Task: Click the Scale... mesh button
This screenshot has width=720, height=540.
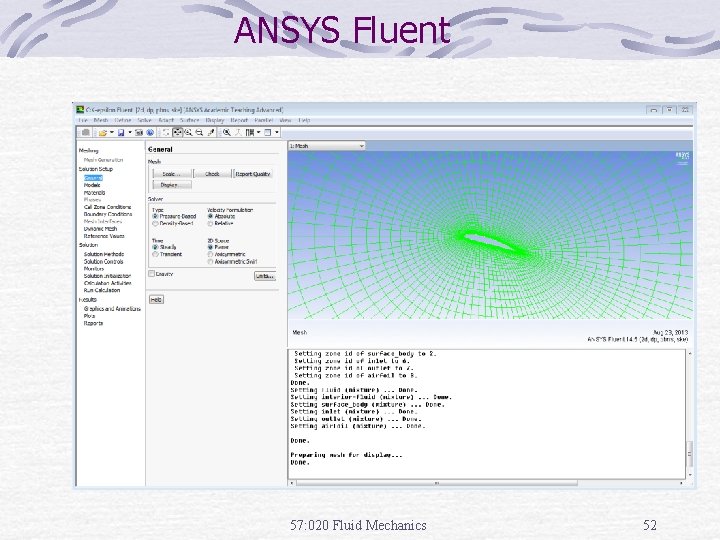Action: [172, 174]
